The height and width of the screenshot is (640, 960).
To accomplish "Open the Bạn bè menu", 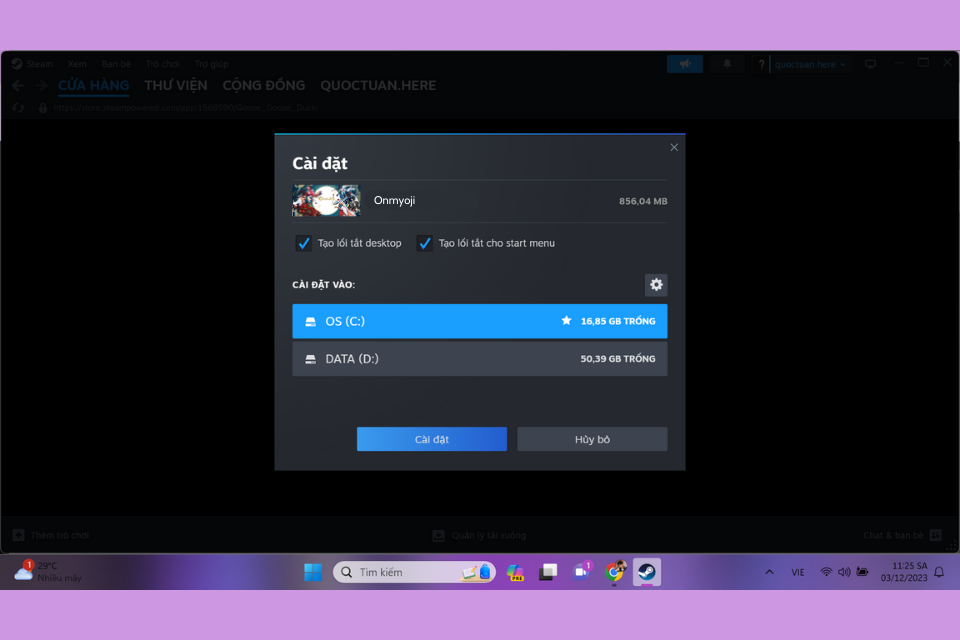I will (116, 64).
